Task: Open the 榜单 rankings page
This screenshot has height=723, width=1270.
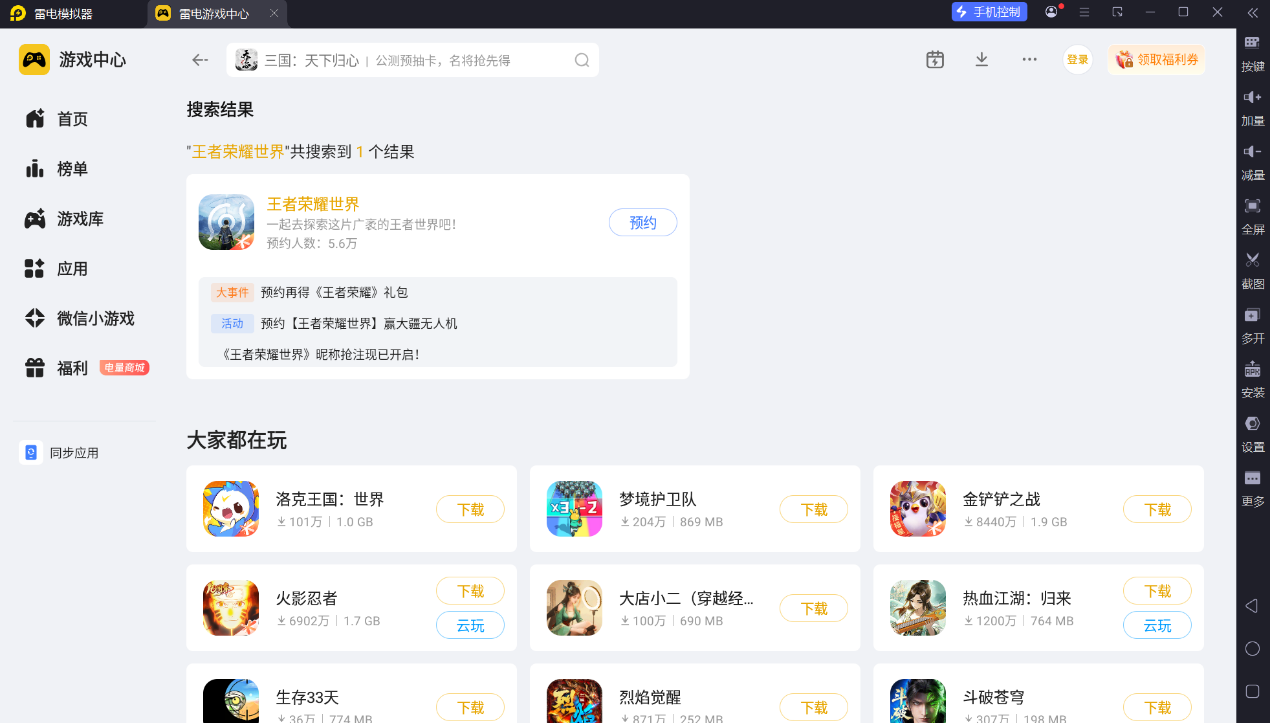Action: pyautogui.click(x=57, y=169)
